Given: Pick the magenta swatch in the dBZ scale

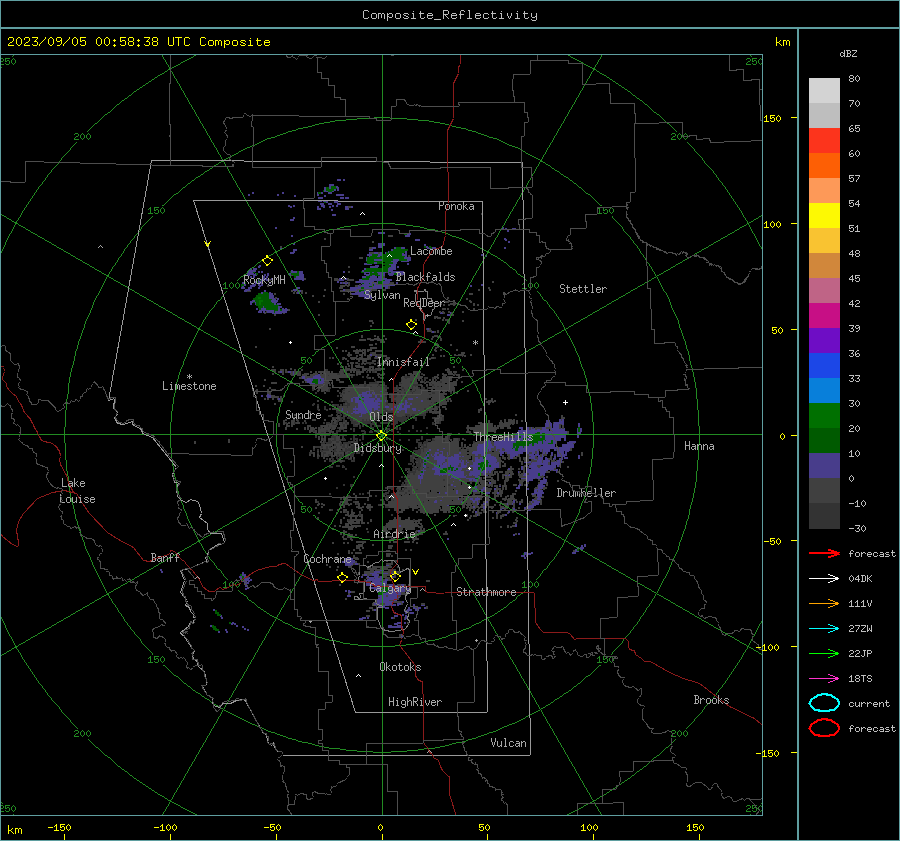Looking at the screenshot, I should click(824, 315).
